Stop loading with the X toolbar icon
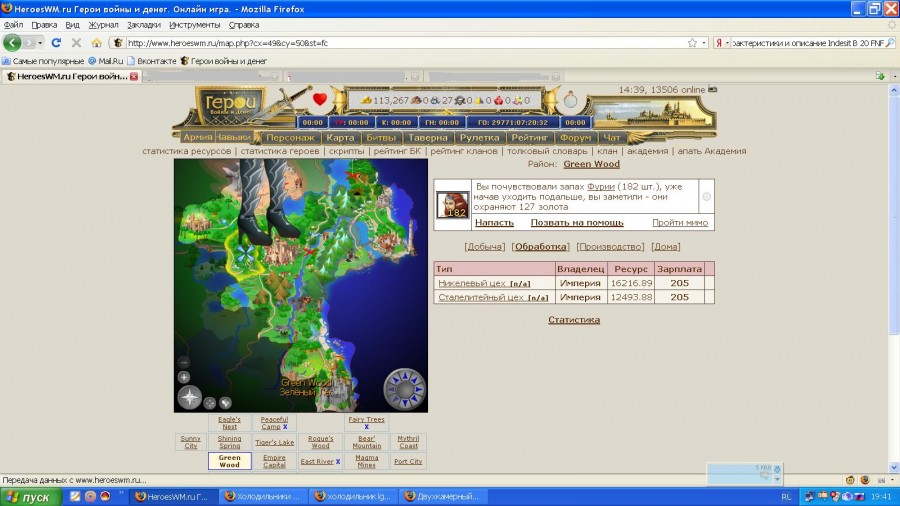Image resolution: width=900 pixels, height=506 pixels. point(76,42)
